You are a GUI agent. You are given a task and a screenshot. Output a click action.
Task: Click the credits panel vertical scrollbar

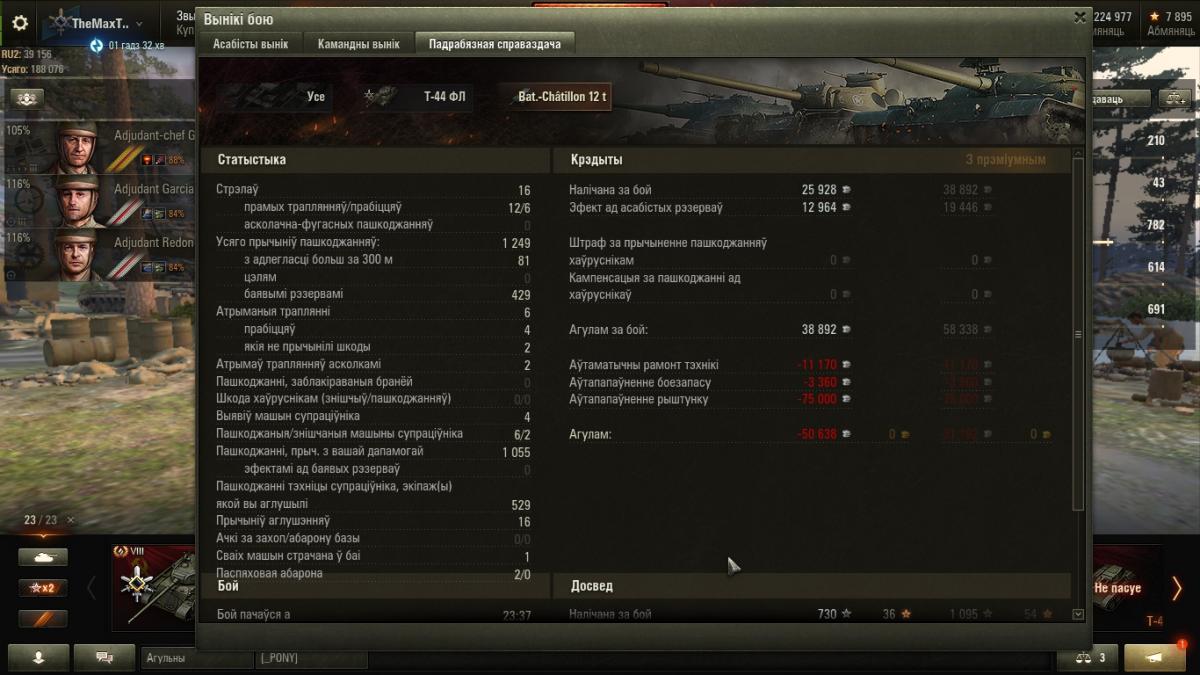(1077, 335)
